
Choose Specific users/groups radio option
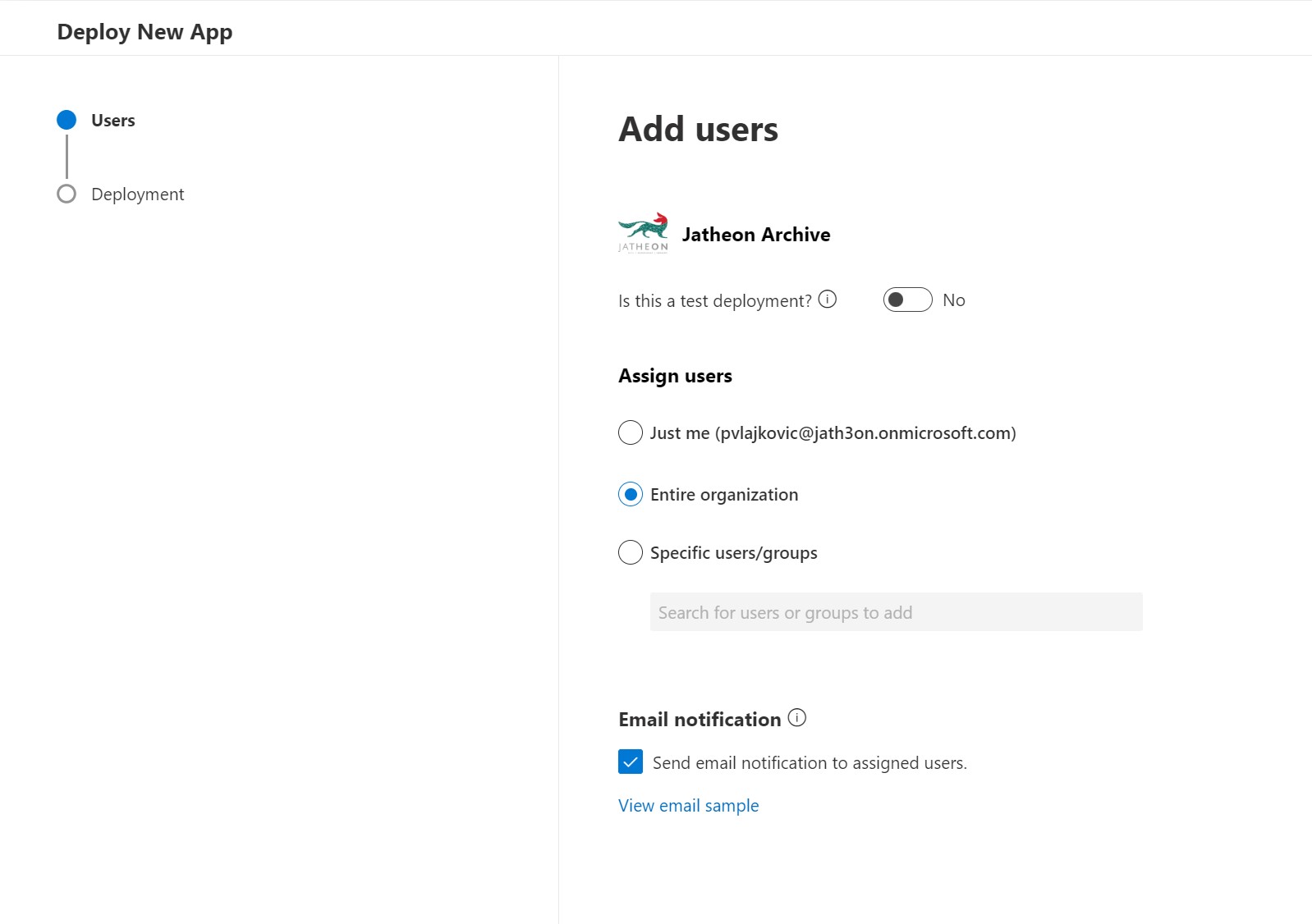[x=631, y=552]
